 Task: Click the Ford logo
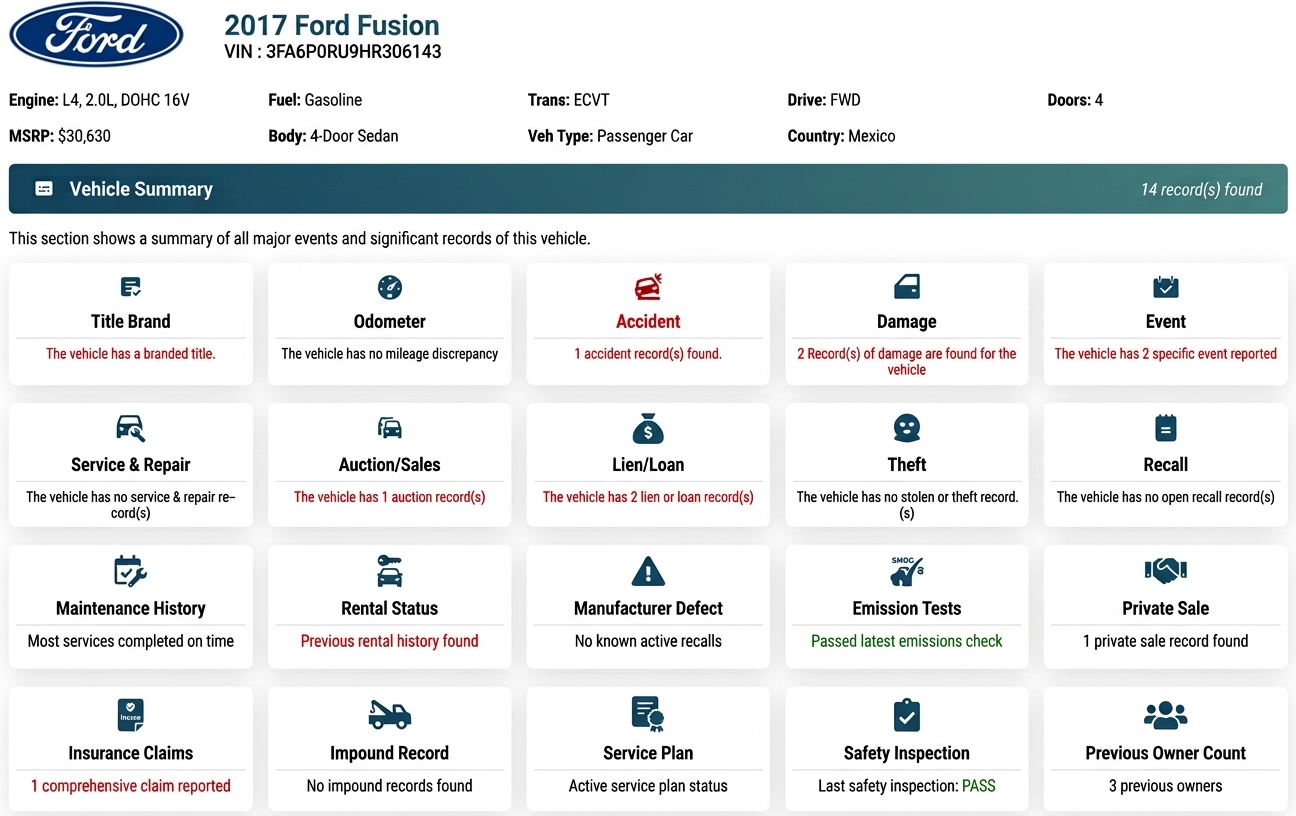click(x=96, y=35)
